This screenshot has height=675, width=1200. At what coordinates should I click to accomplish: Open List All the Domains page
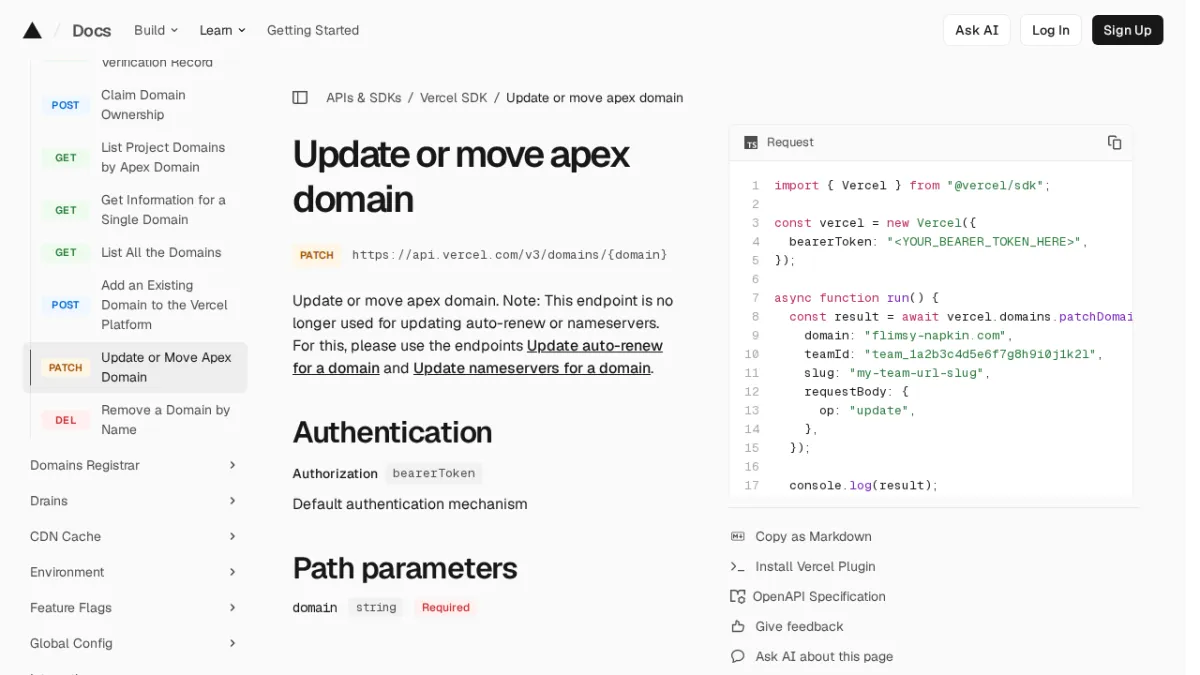(x=161, y=252)
